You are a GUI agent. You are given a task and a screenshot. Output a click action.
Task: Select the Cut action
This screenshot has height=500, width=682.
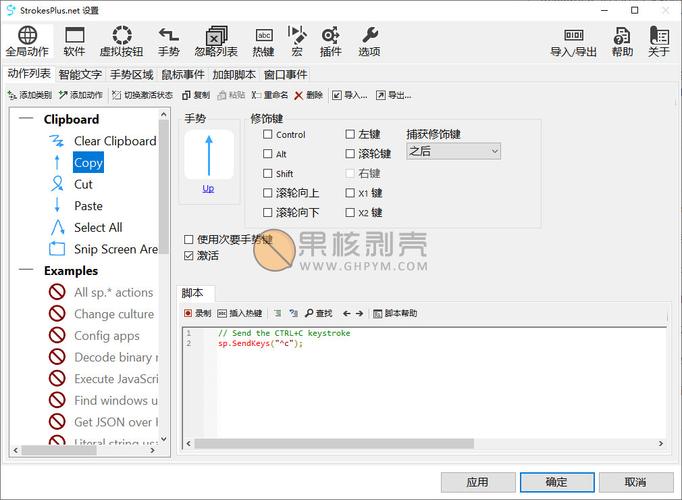(x=83, y=184)
